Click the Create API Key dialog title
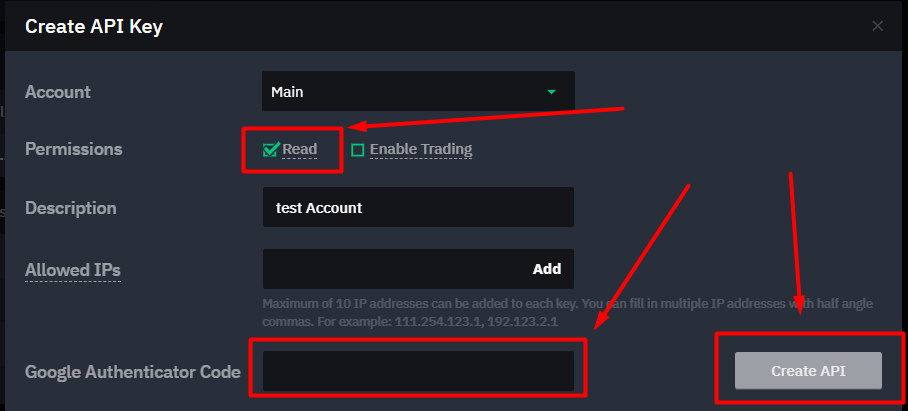This screenshot has height=411, width=908. coord(93,27)
